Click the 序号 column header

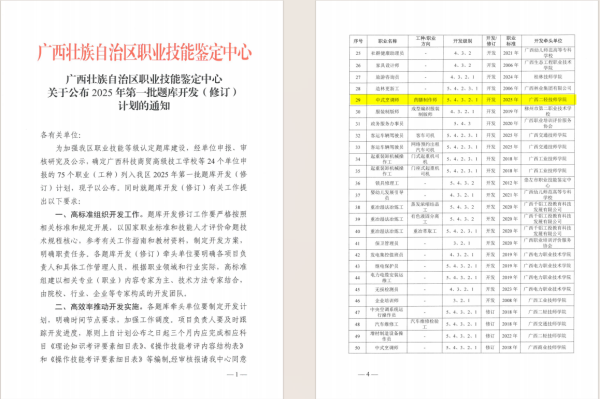(x=358, y=41)
